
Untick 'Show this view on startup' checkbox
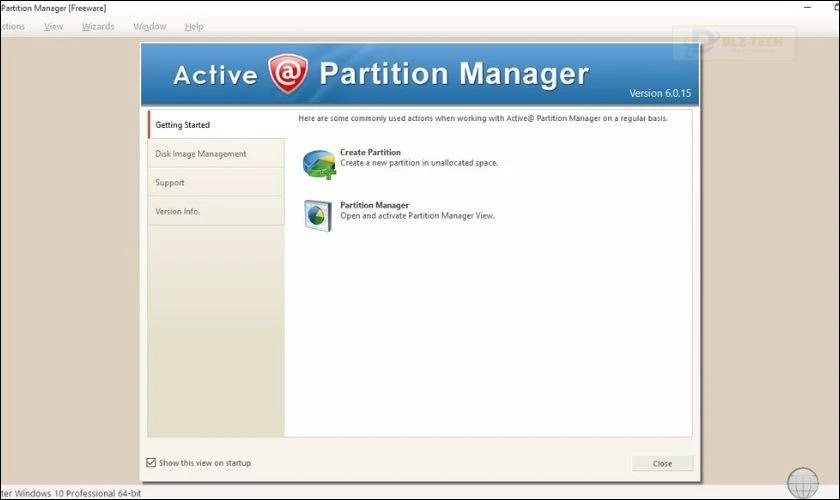(x=151, y=462)
